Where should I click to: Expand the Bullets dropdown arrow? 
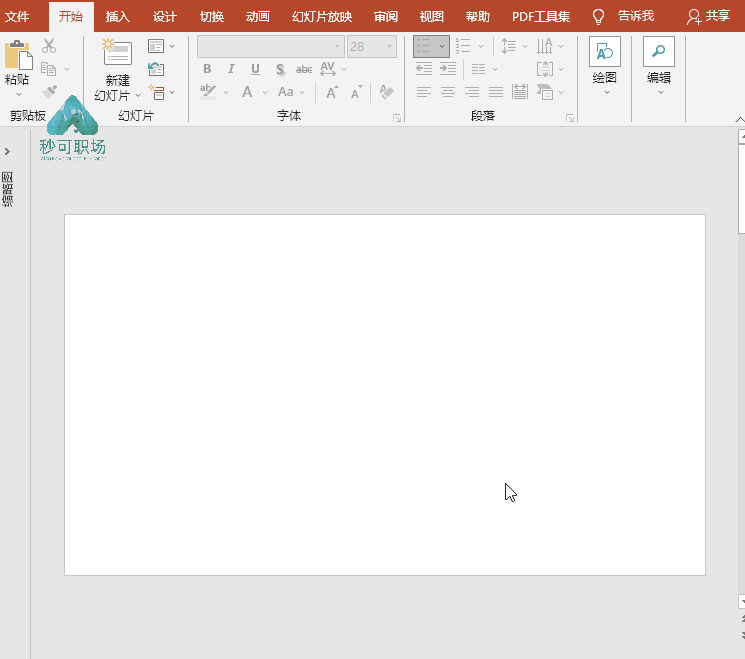[442, 47]
